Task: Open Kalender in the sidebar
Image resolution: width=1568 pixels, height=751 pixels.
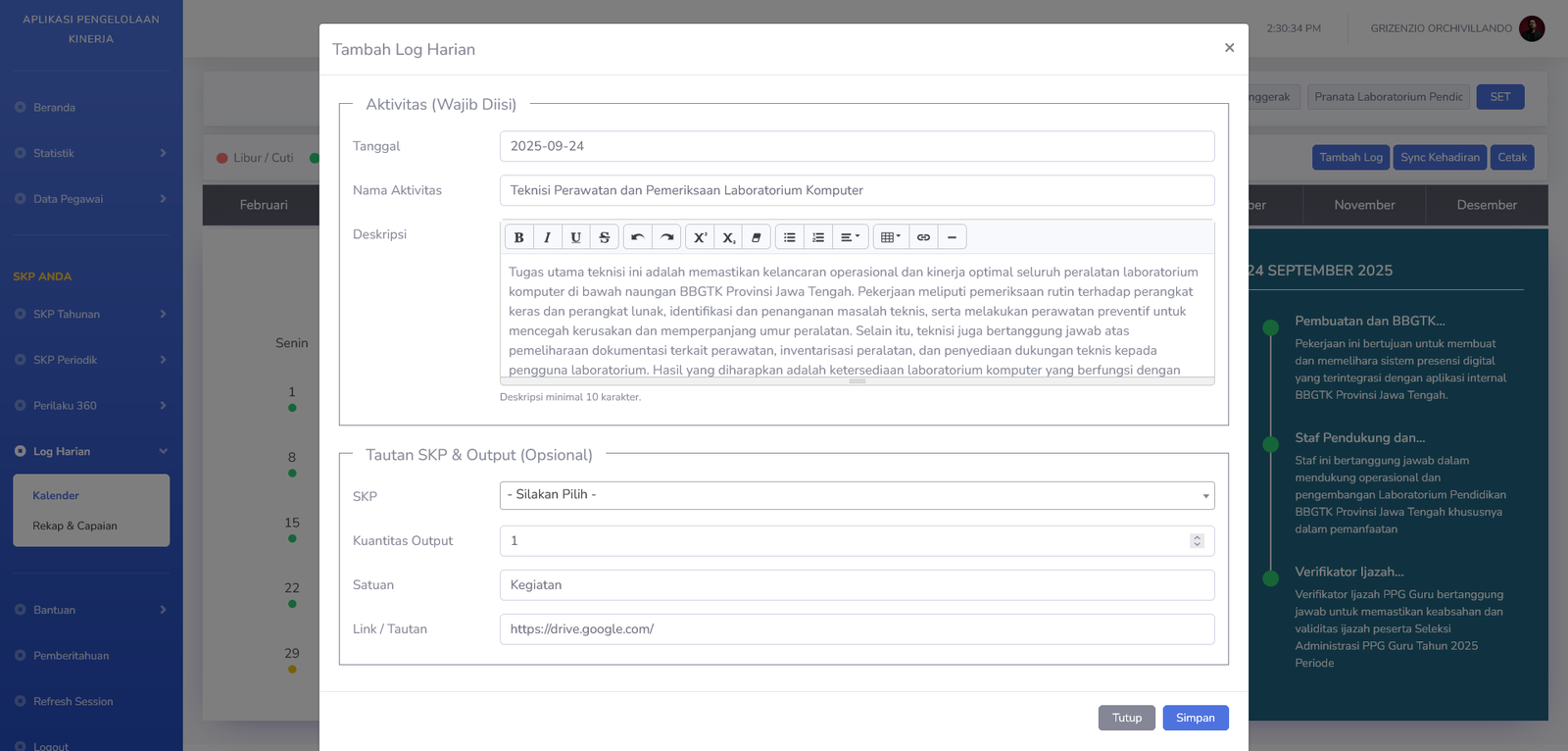Action: click(x=56, y=495)
